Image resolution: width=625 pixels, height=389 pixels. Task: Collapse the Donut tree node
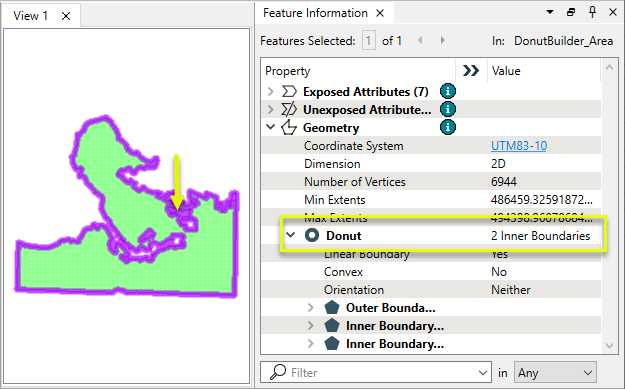[x=291, y=235]
